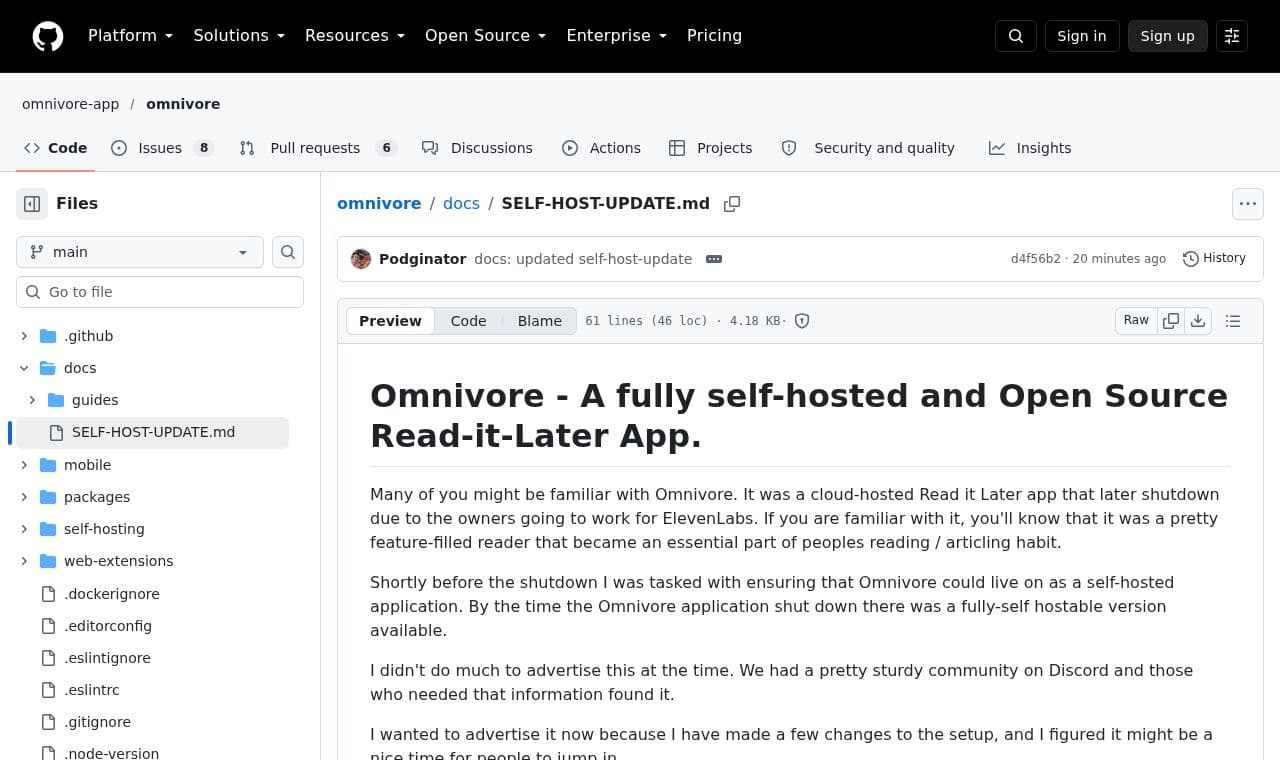Open the Solutions dropdown menu

(x=239, y=36)
